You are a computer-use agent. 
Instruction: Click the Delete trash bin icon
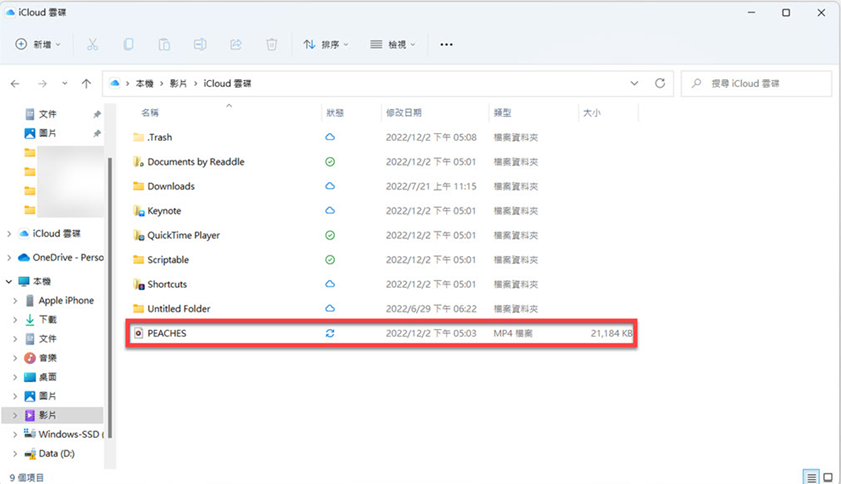272,45
